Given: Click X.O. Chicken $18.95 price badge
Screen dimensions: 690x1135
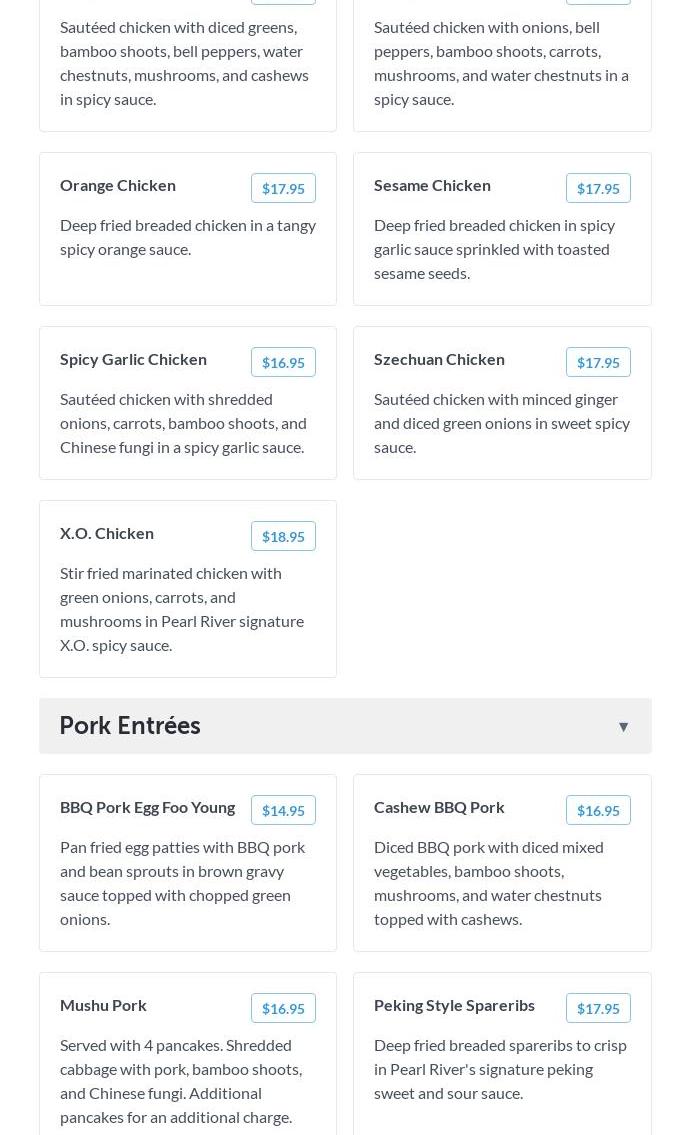Looking at the screenshot, I should point(283,536).
